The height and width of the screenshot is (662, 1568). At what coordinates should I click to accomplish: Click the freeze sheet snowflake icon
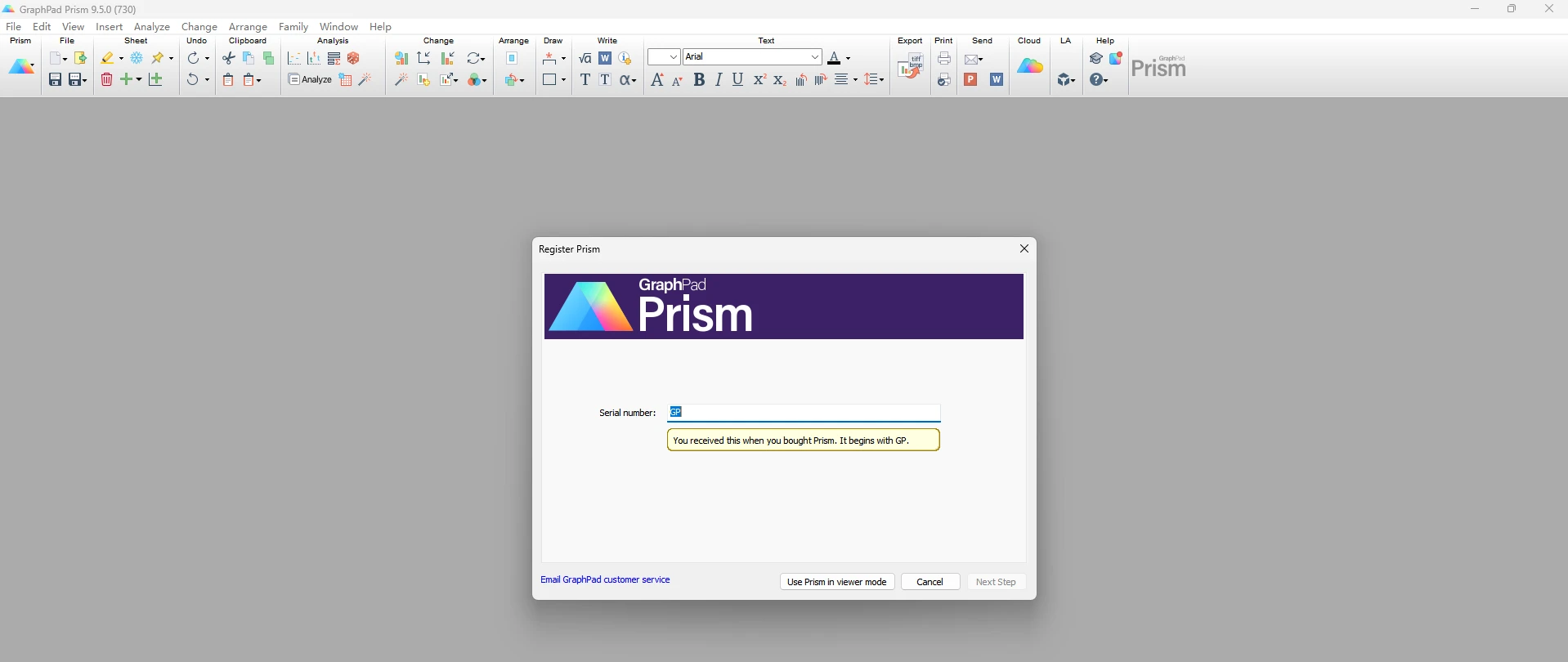[137, 58]
